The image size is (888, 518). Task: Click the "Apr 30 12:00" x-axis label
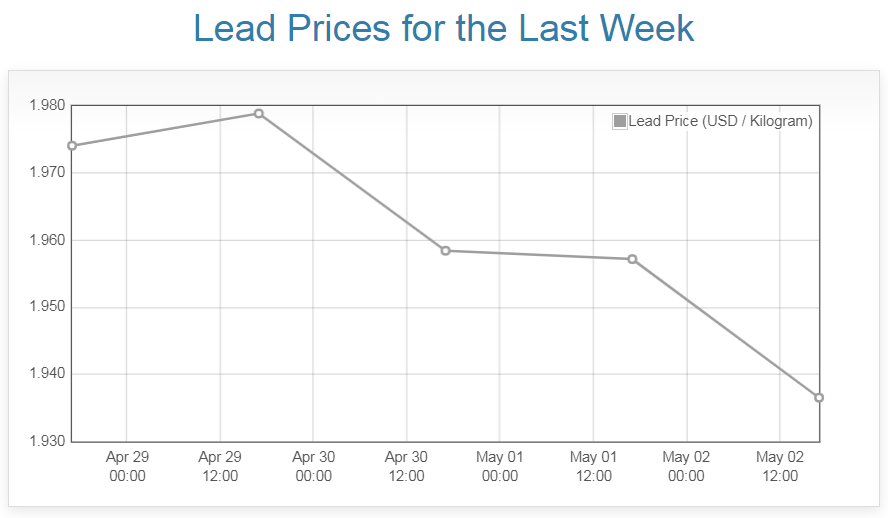point(407,466)
